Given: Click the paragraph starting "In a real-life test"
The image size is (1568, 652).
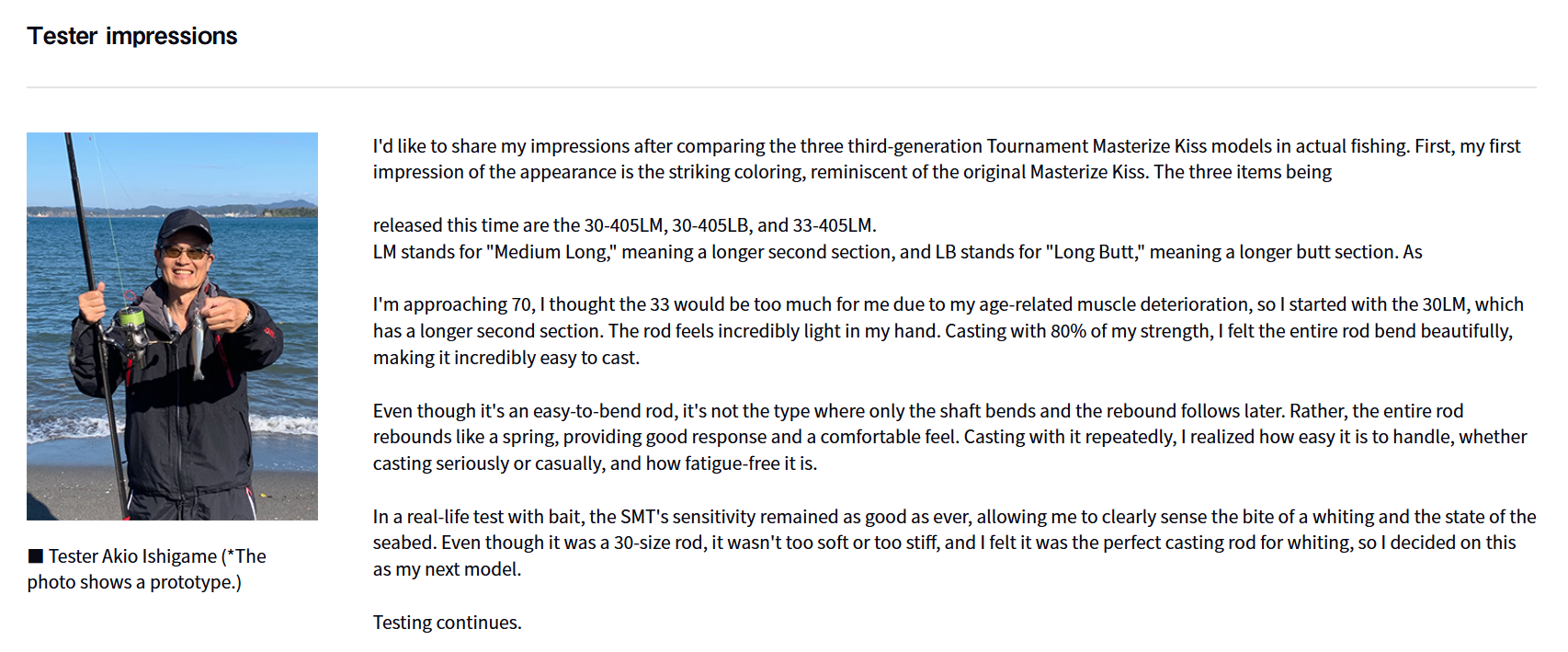Looking at the screenshot, I should (x=954, y=543).
